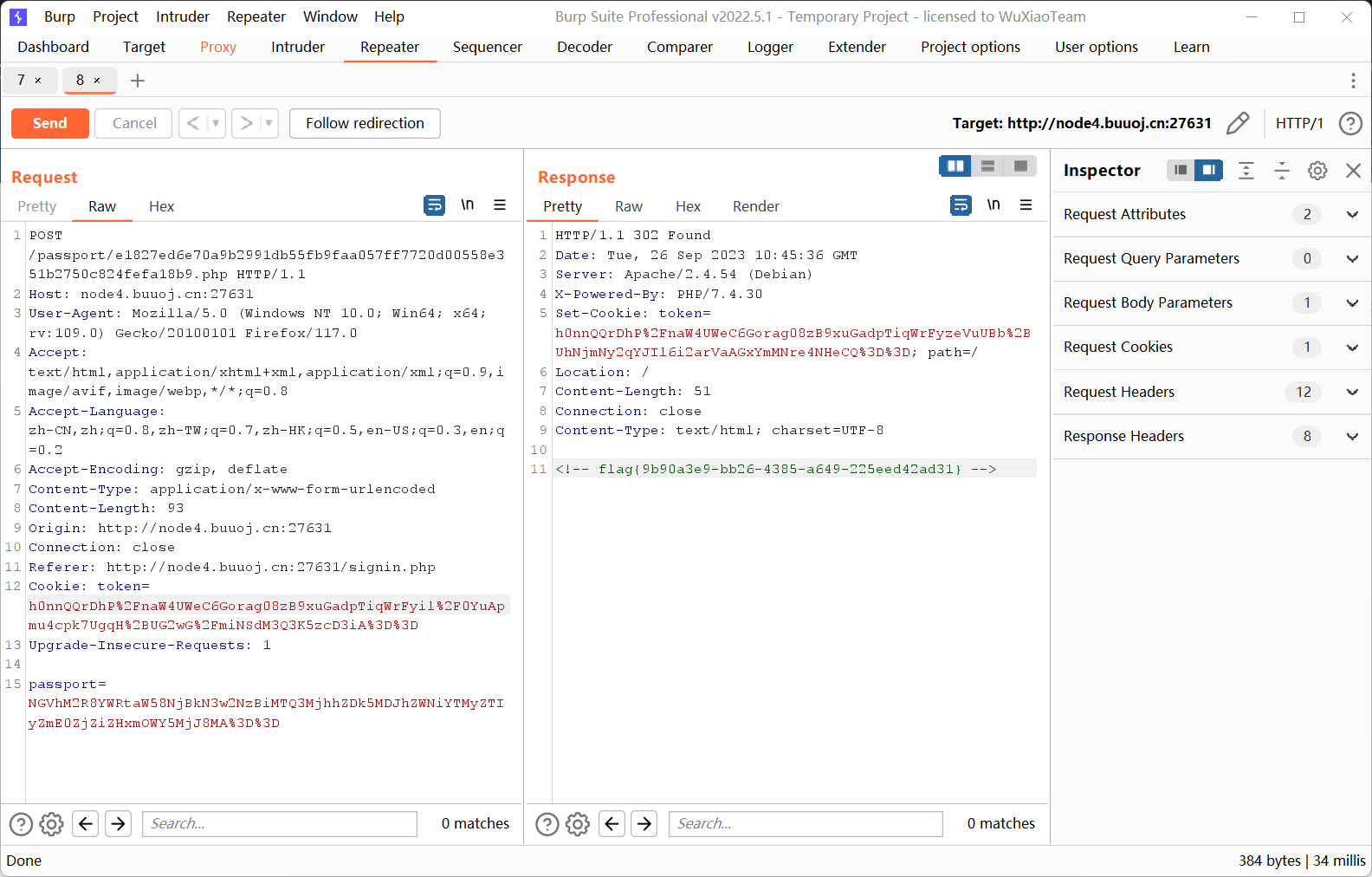Open Repeater tab options kebab menu
This screenshot has width=1372, height=877.
coord(1353,81)
